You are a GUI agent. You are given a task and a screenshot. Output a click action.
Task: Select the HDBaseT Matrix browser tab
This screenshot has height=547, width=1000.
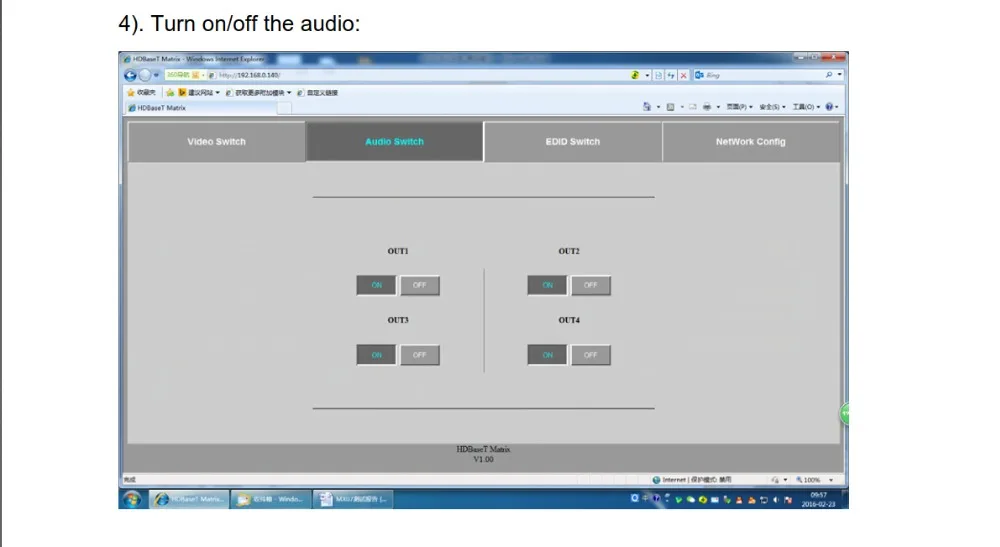(201, 108)
